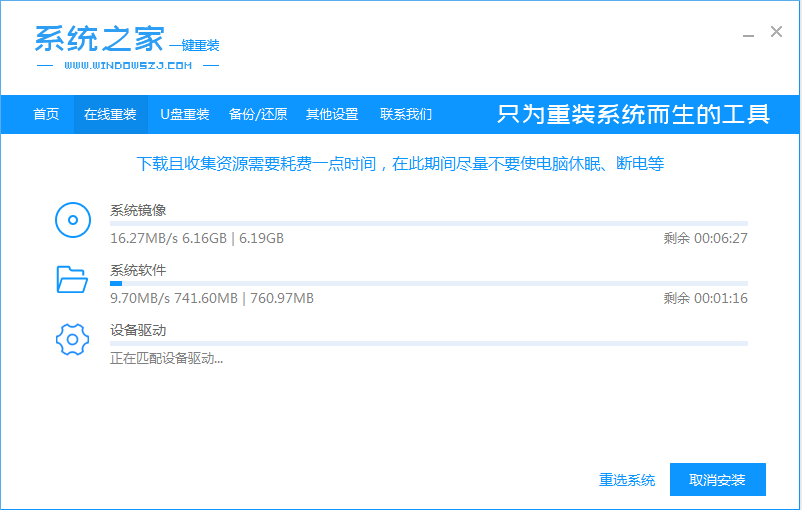Viewport: 802px width, 510px height.
Task: Click the 只为重装系统而生的工具 slogan
Action: (633, 114)
